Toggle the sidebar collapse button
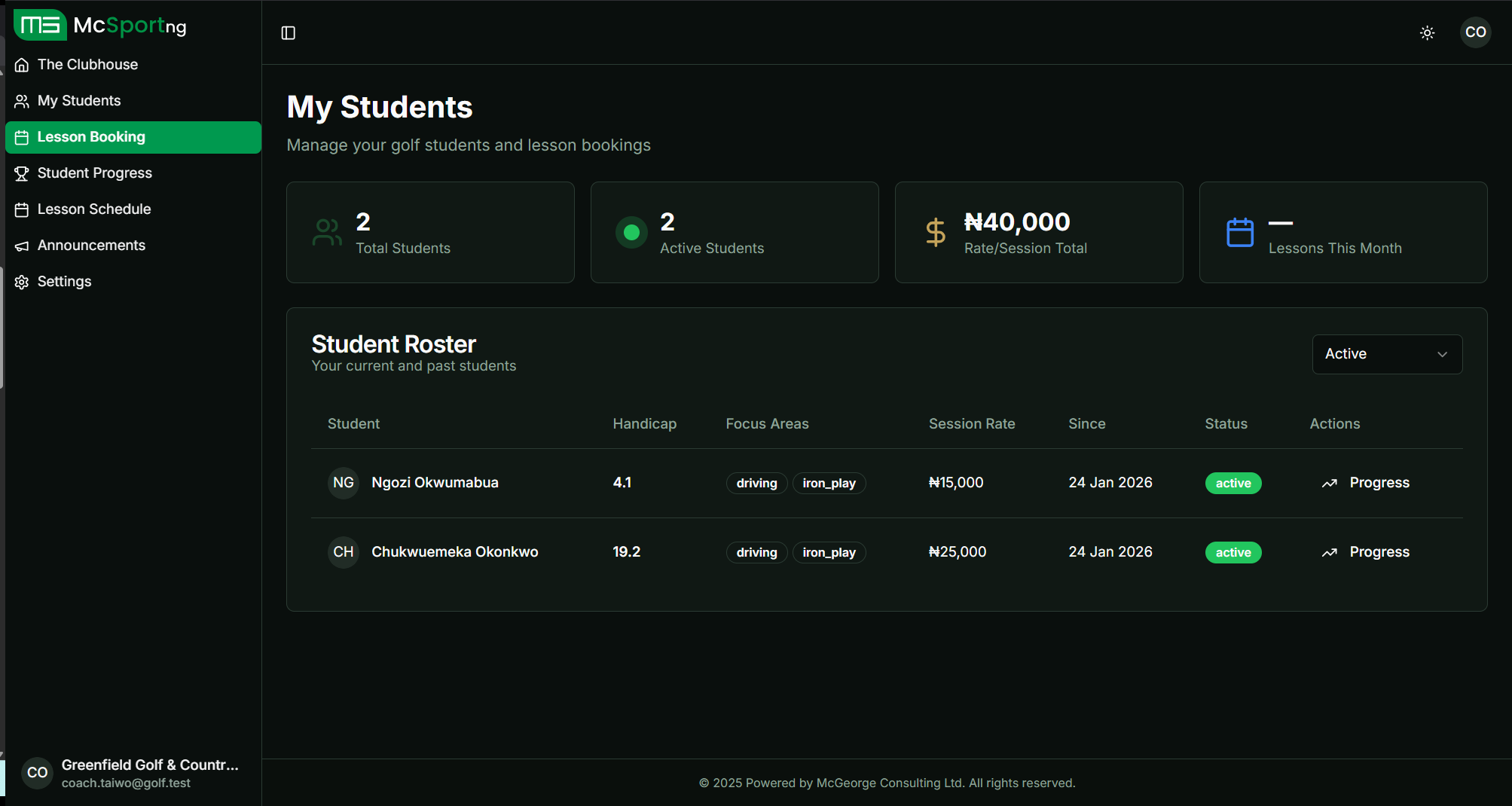The height and width of the screenshot is (806, 1512). coord(288,32)
